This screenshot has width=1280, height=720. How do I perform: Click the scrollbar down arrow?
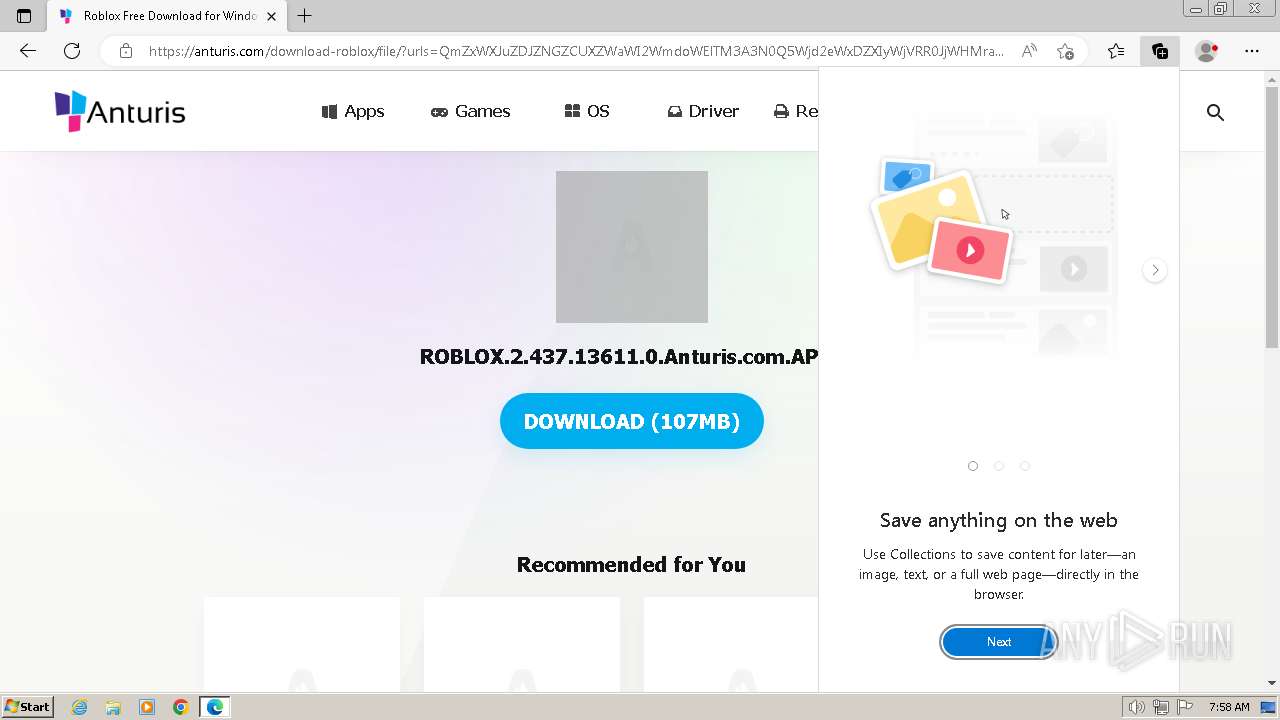click(1272, 683)
